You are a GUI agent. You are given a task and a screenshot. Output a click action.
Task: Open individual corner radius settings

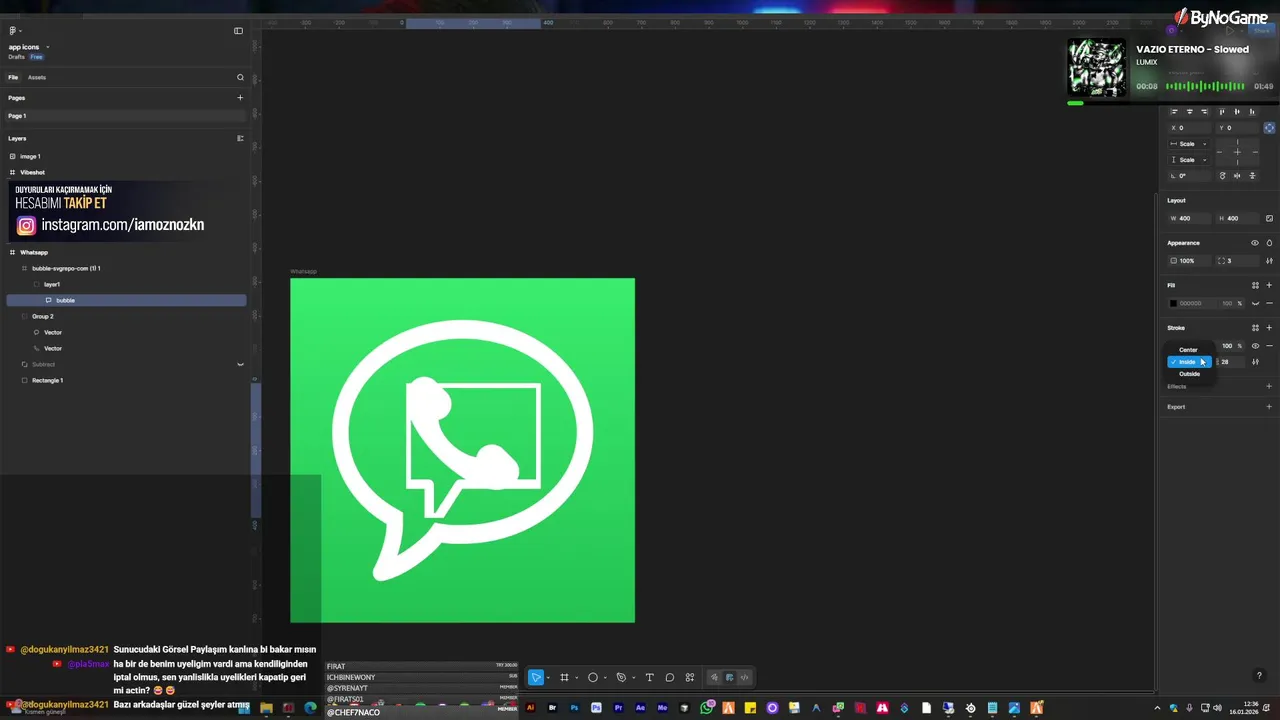(1269, 260)
